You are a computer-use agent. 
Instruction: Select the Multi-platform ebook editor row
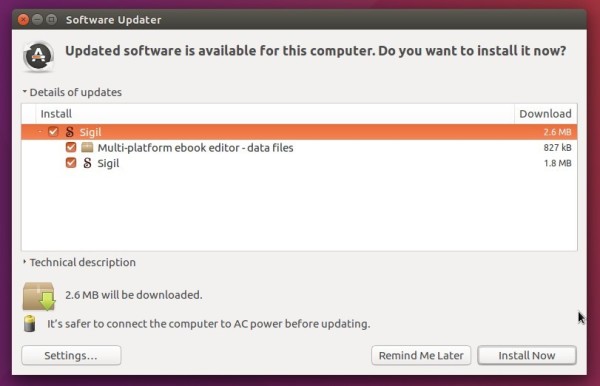pos(299,148)
